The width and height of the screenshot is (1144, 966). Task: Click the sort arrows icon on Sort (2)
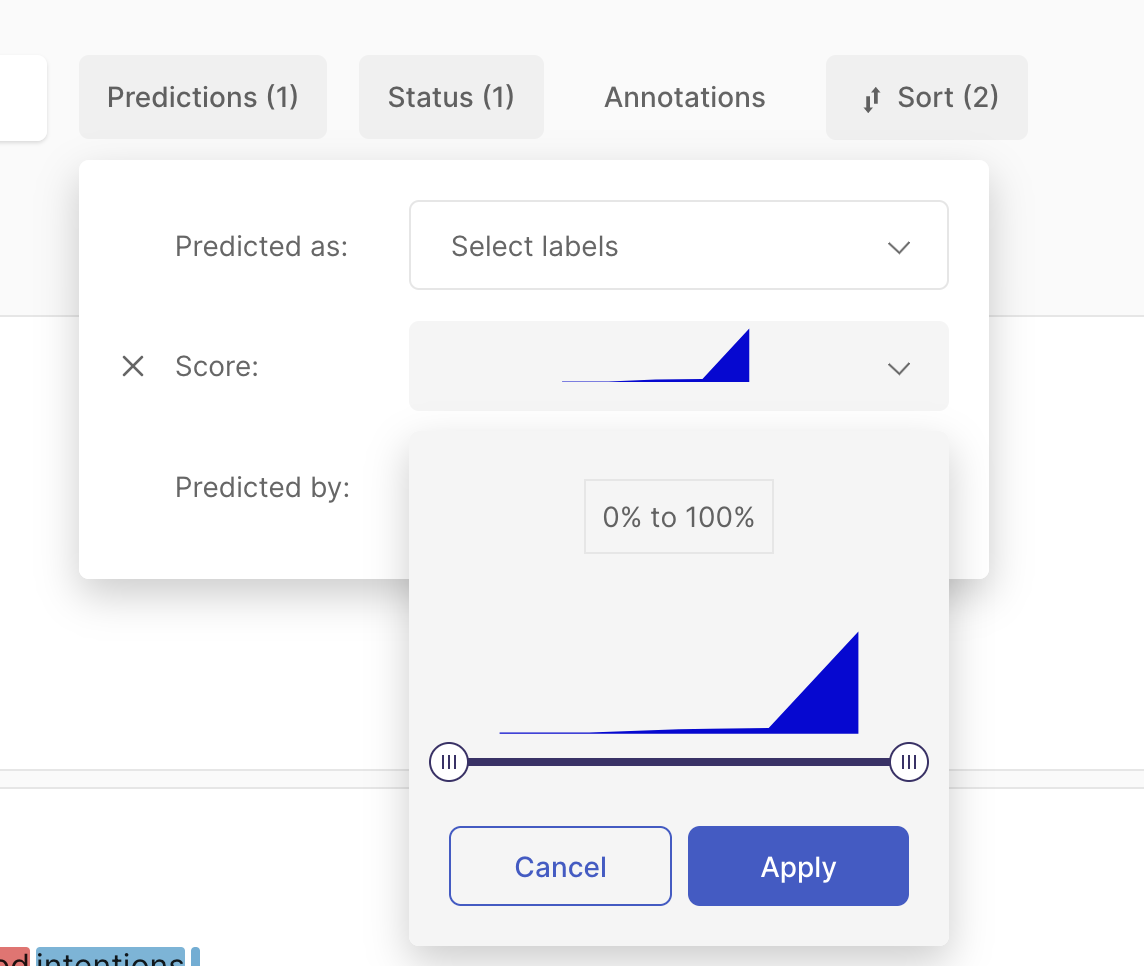click(870, 97)
